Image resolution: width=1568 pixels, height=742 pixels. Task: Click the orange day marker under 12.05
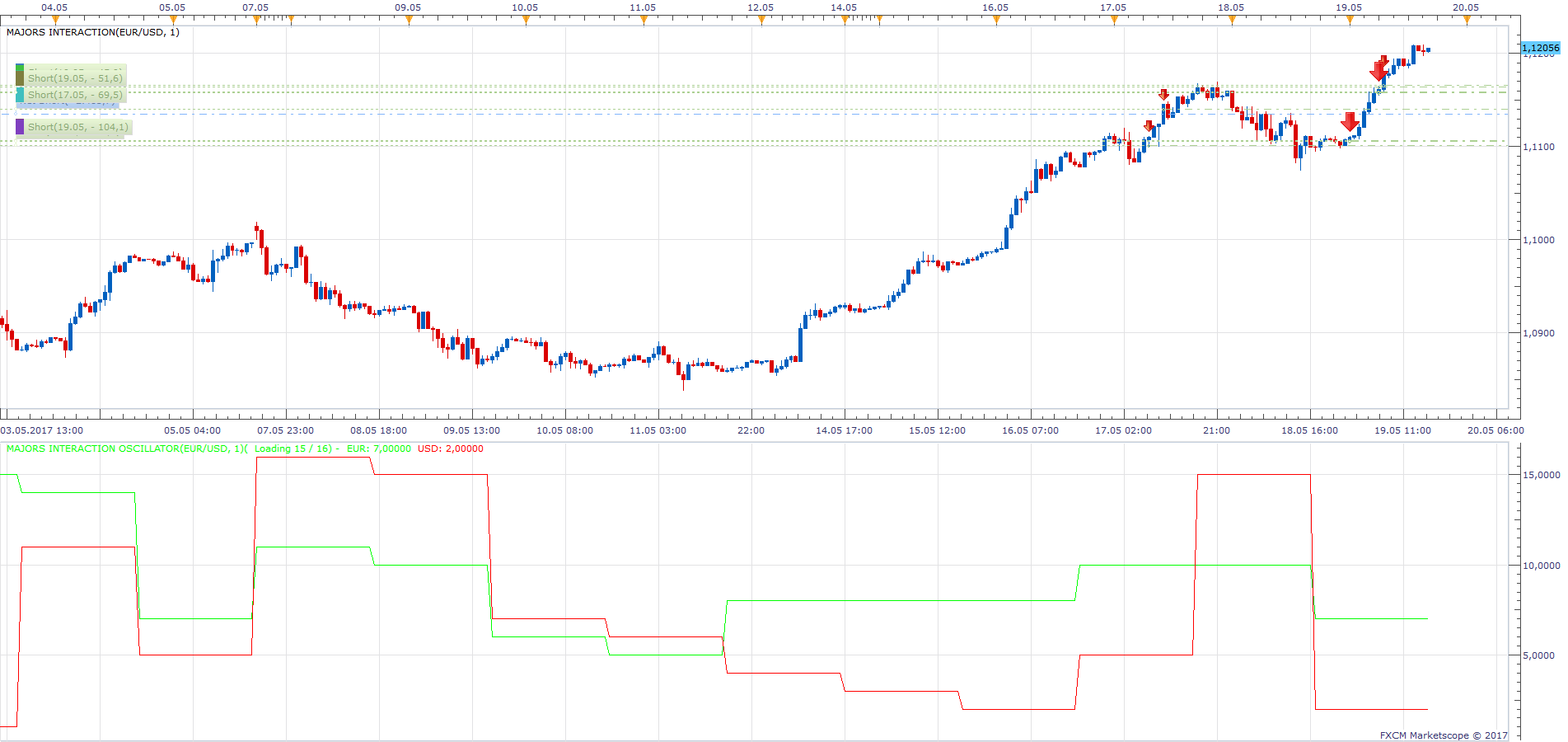click(x=761, y=20)
